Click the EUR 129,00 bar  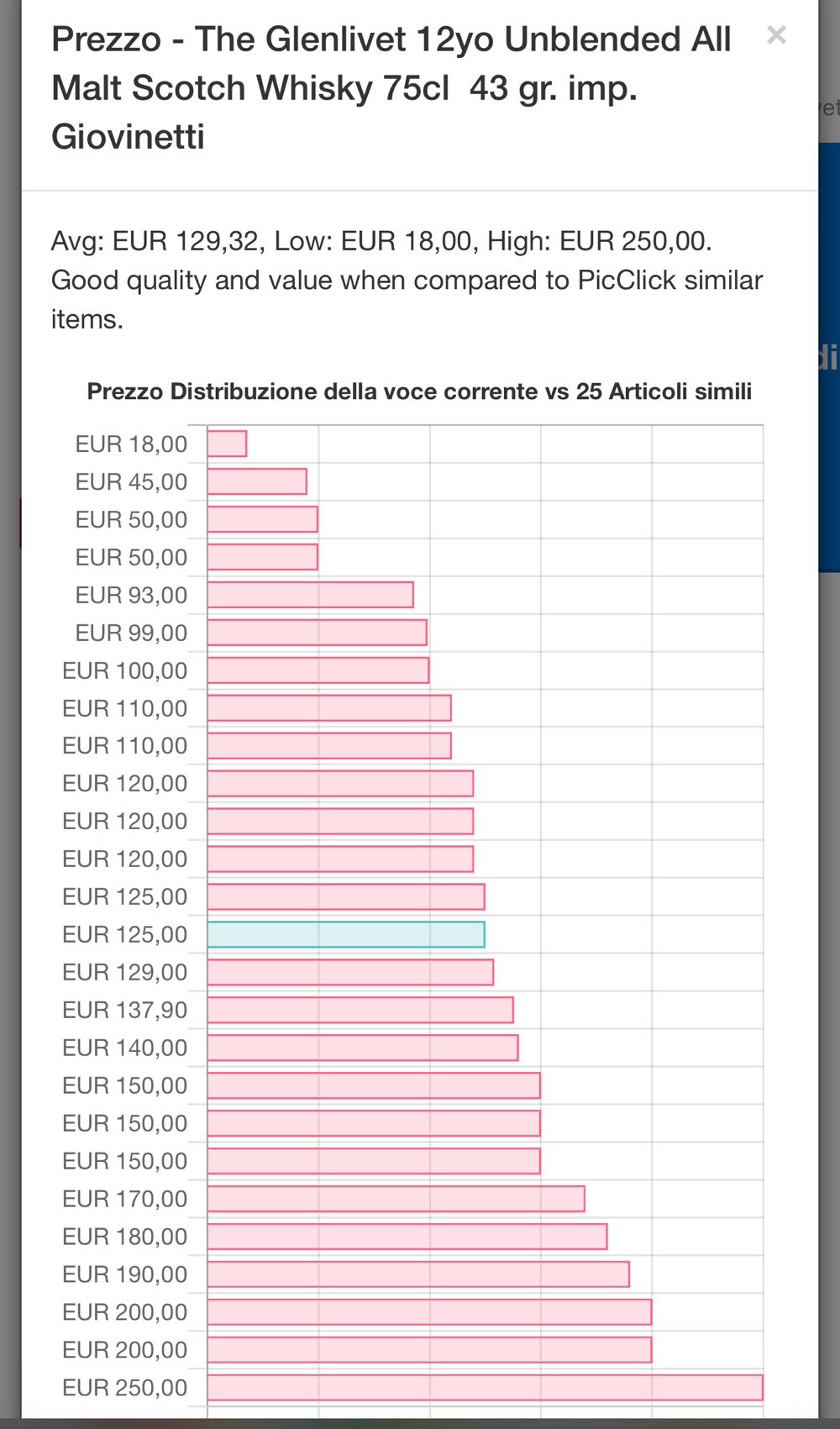click(349, 972)
